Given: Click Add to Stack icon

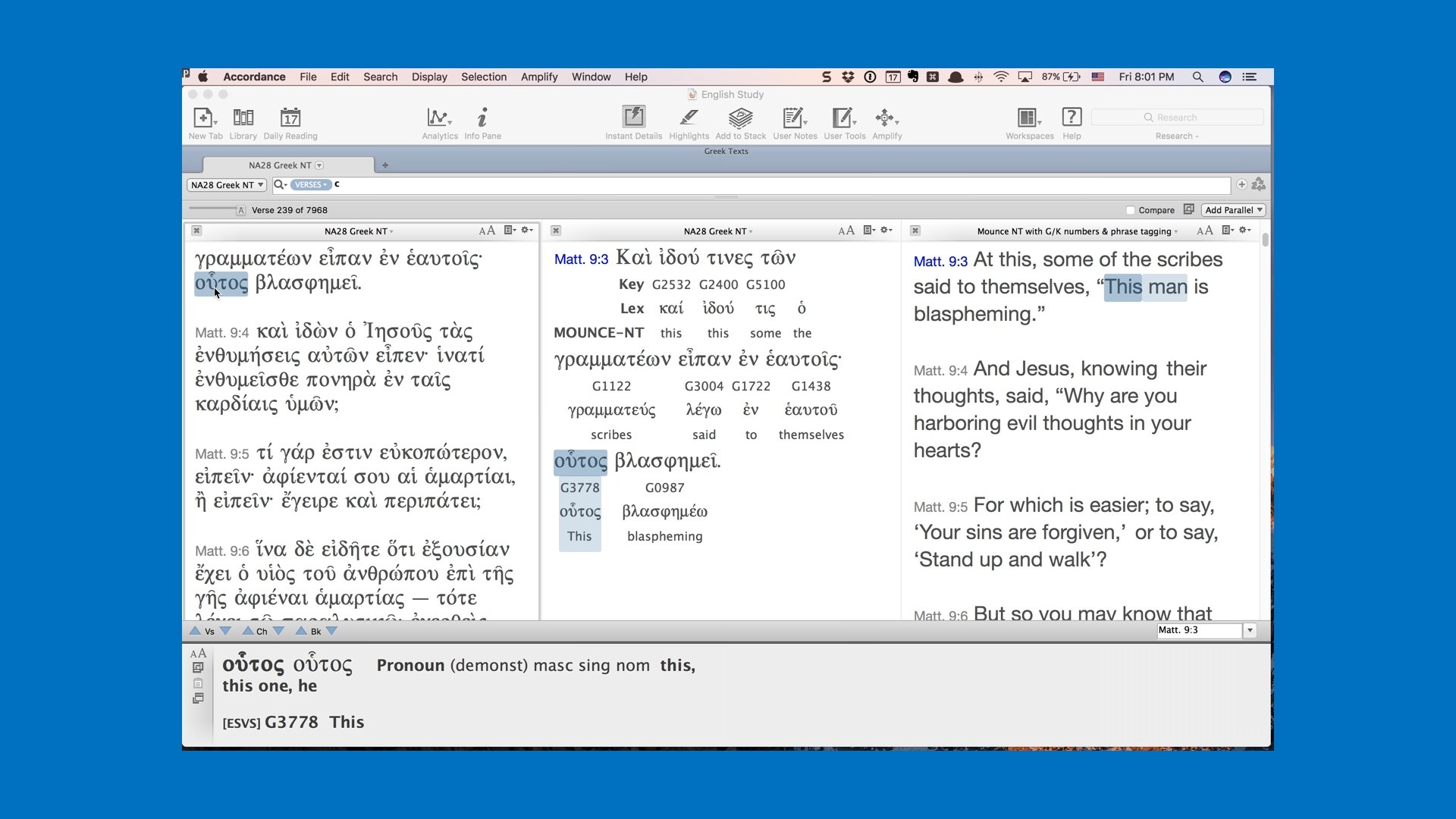Looking at the screenshot, I should pos(740,118).
